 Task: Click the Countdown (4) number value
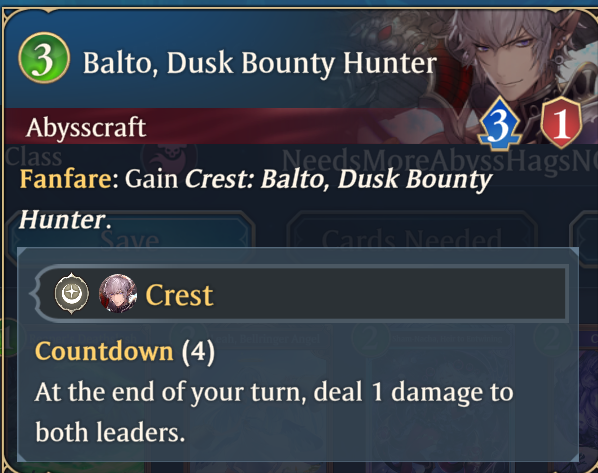198,351
